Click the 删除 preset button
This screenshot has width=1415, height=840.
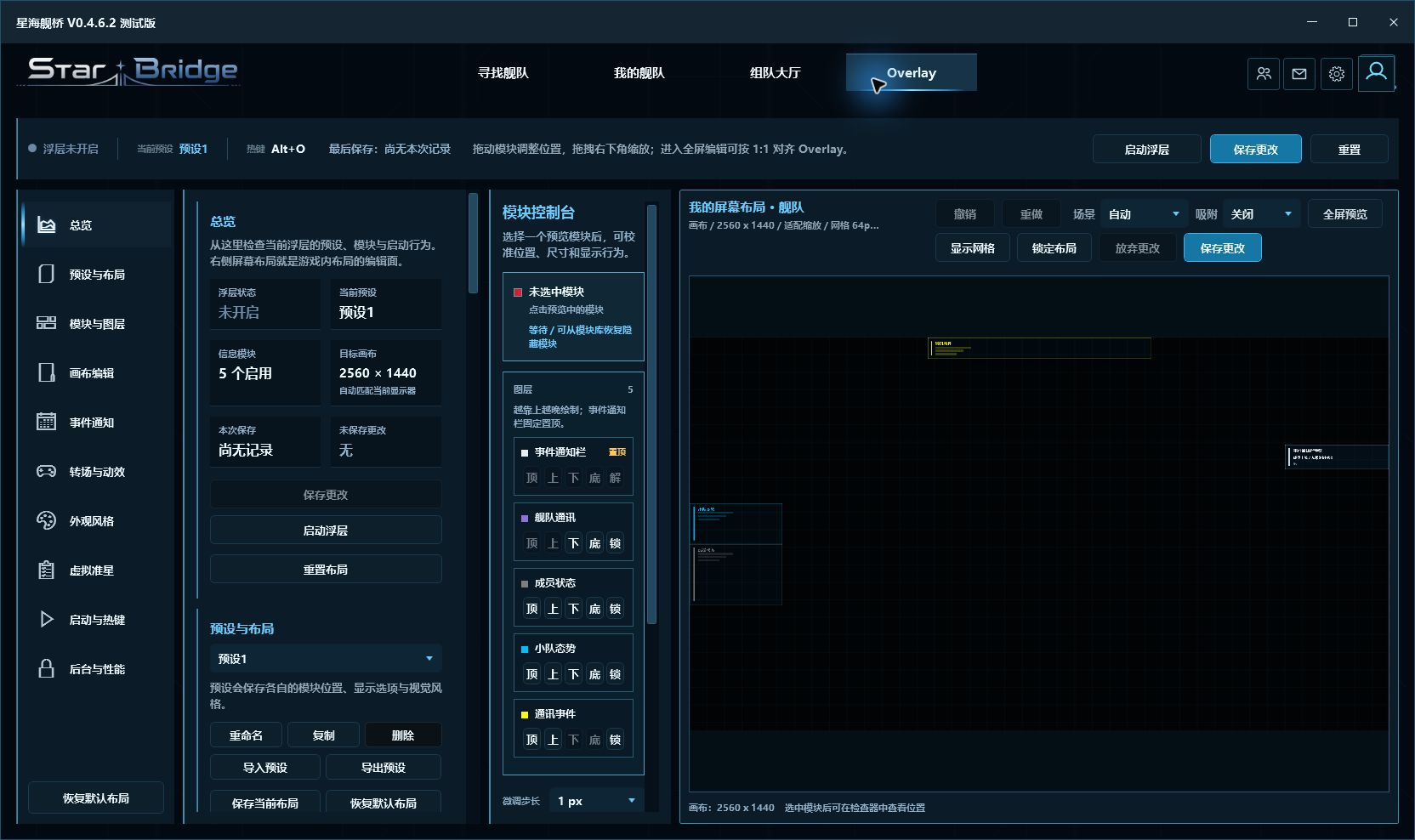pos(403,735)
